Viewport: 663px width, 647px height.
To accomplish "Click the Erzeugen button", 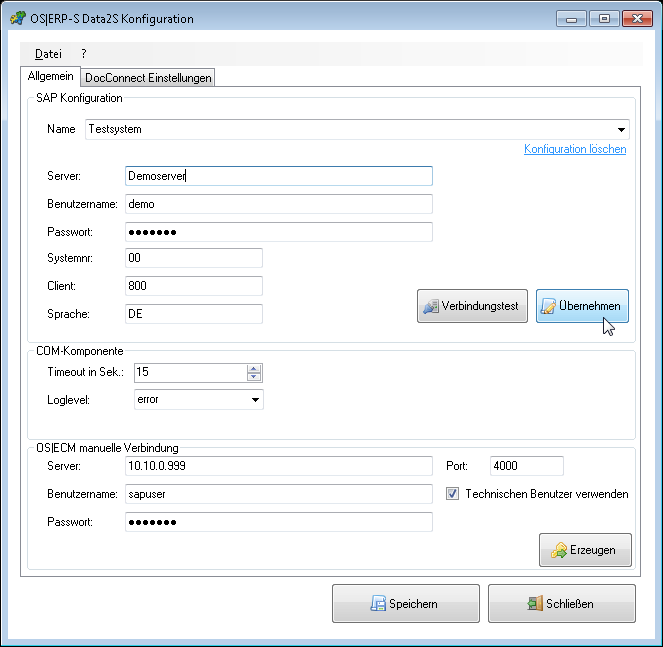I will tap(585, 550).
